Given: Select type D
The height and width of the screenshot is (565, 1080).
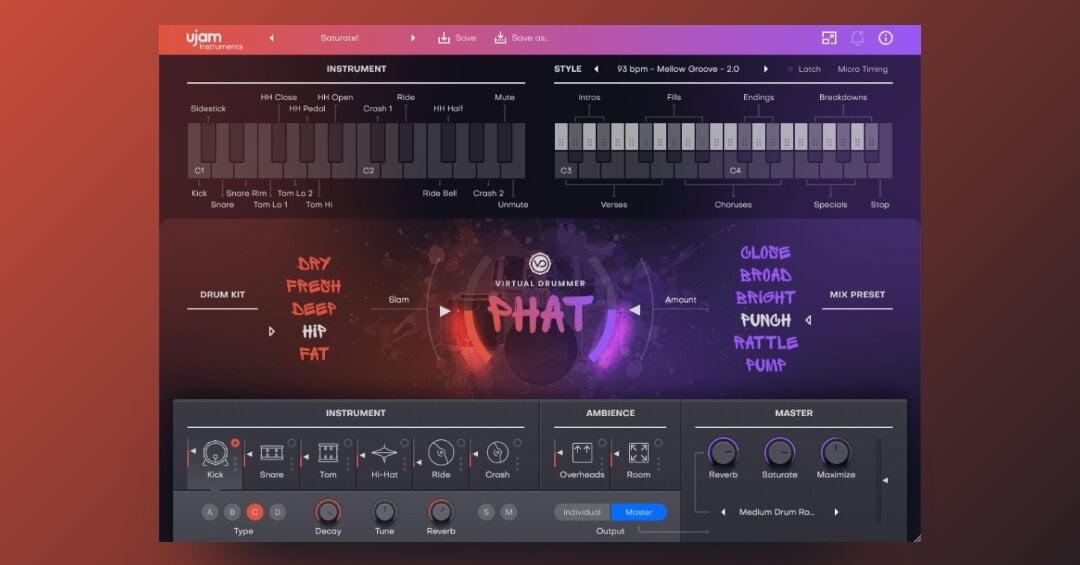Looking at the screenshot, I should pos(278,512).
